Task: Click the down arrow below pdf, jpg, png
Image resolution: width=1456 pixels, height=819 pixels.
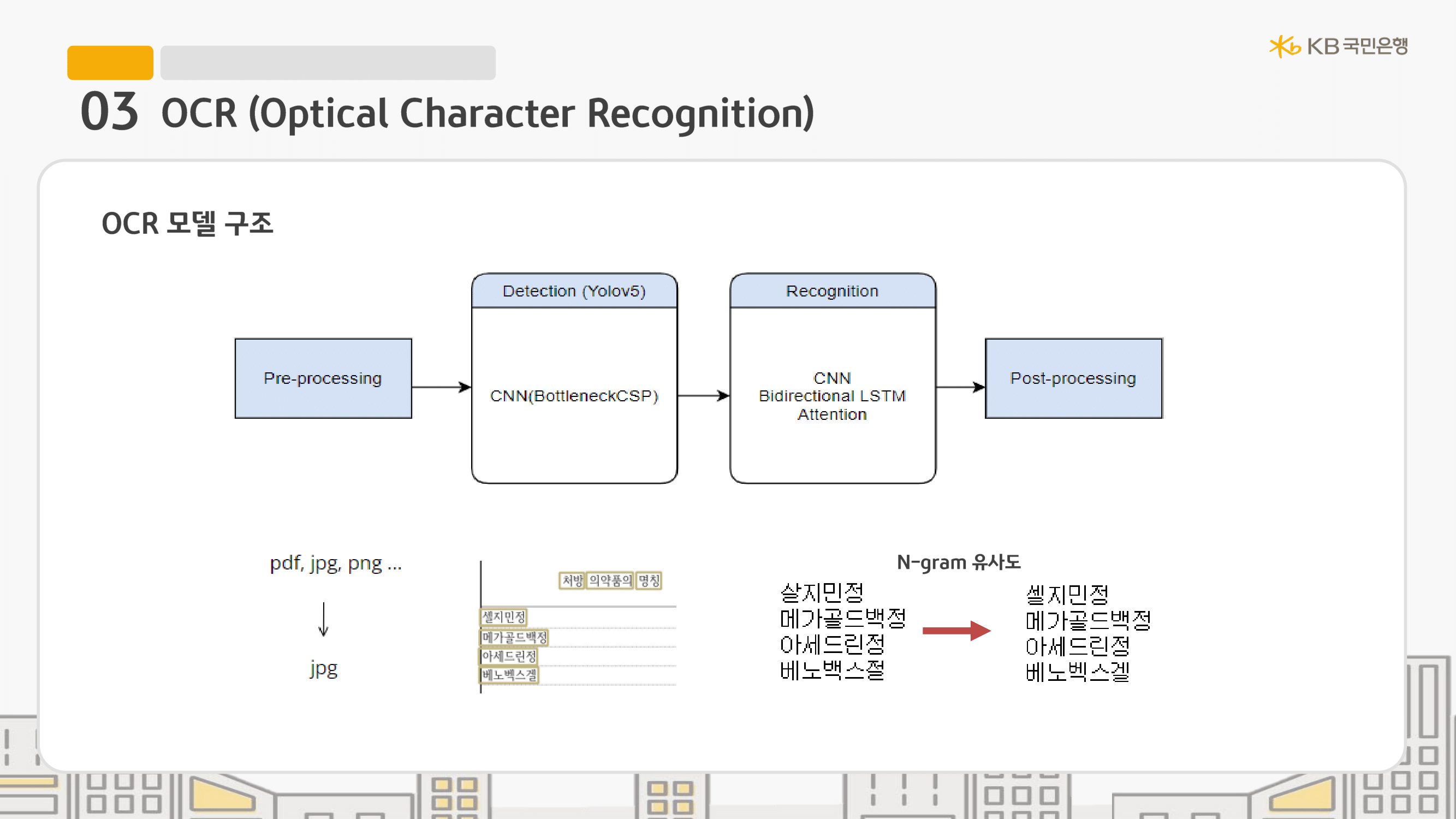Action: [x=323, y=620]
